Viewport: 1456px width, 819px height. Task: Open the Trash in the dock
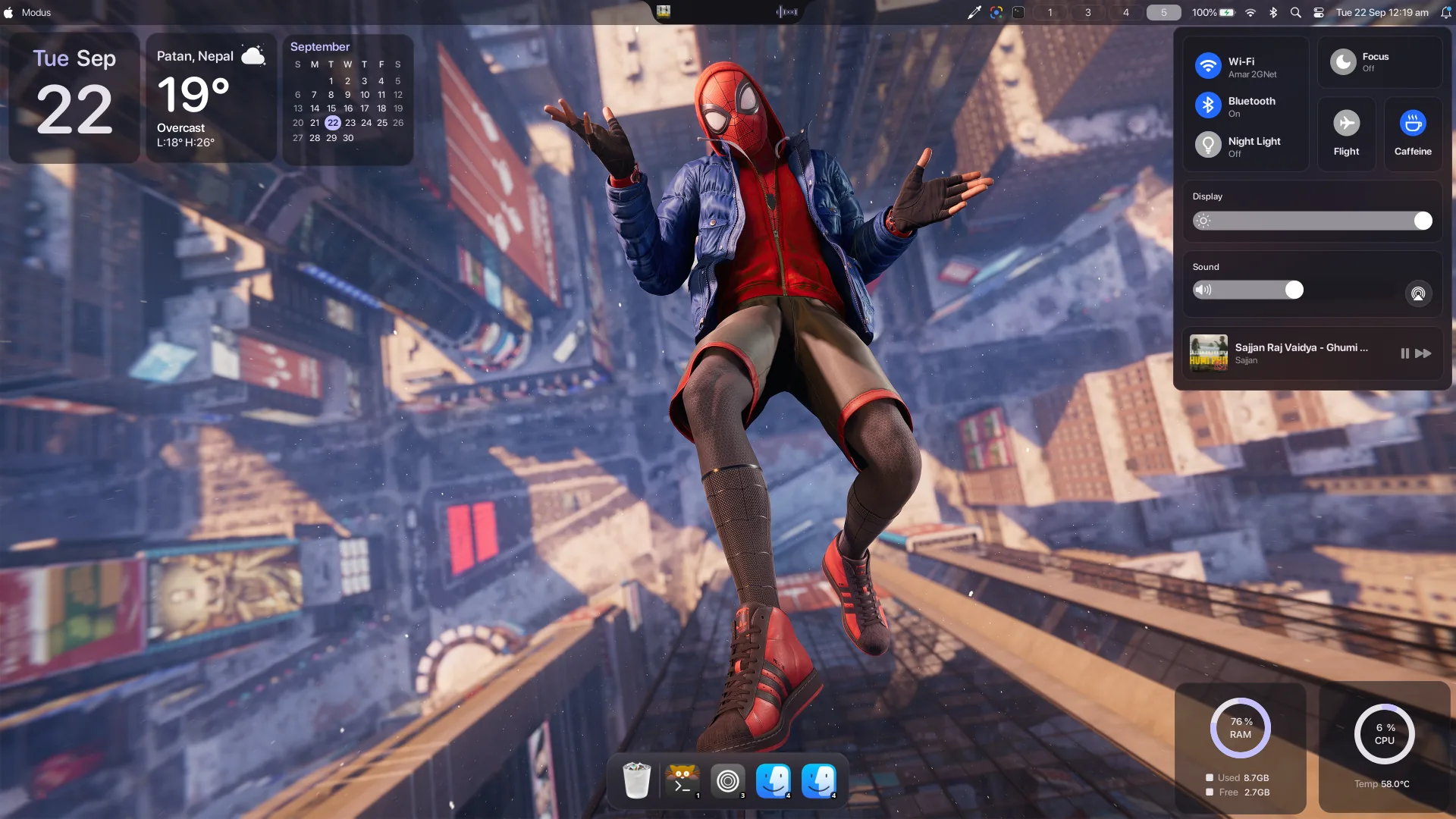coord(636,780)
